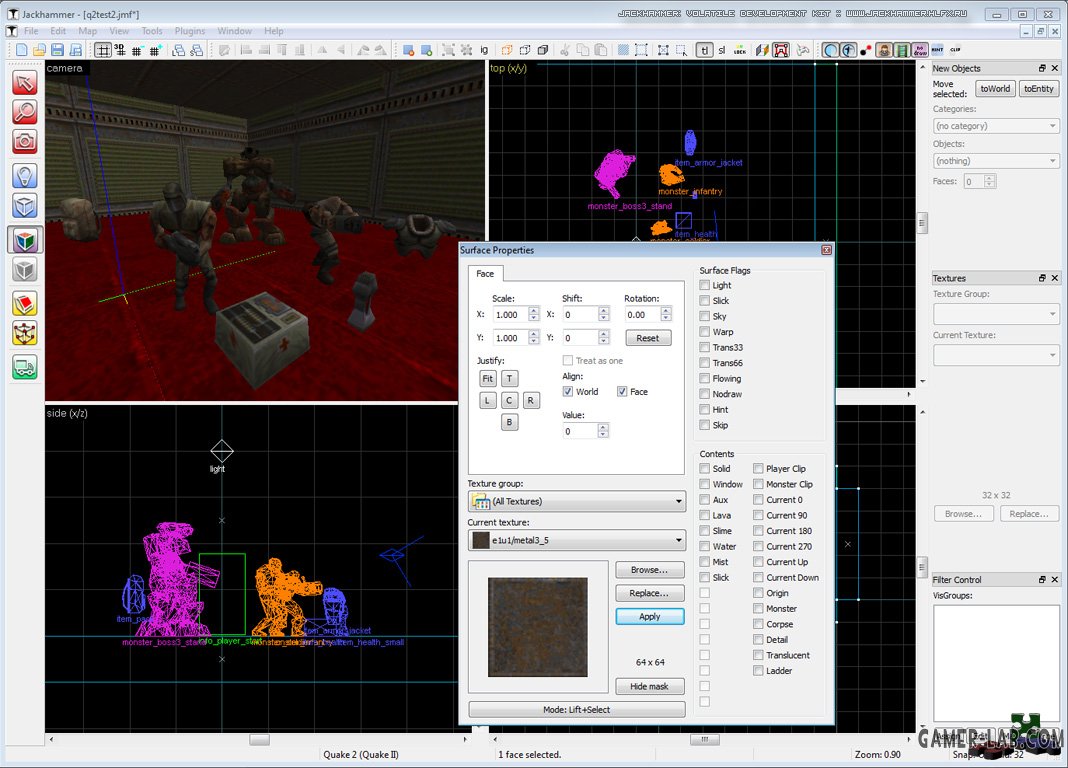Select the Entity light bulb tool

coord(25,176)
